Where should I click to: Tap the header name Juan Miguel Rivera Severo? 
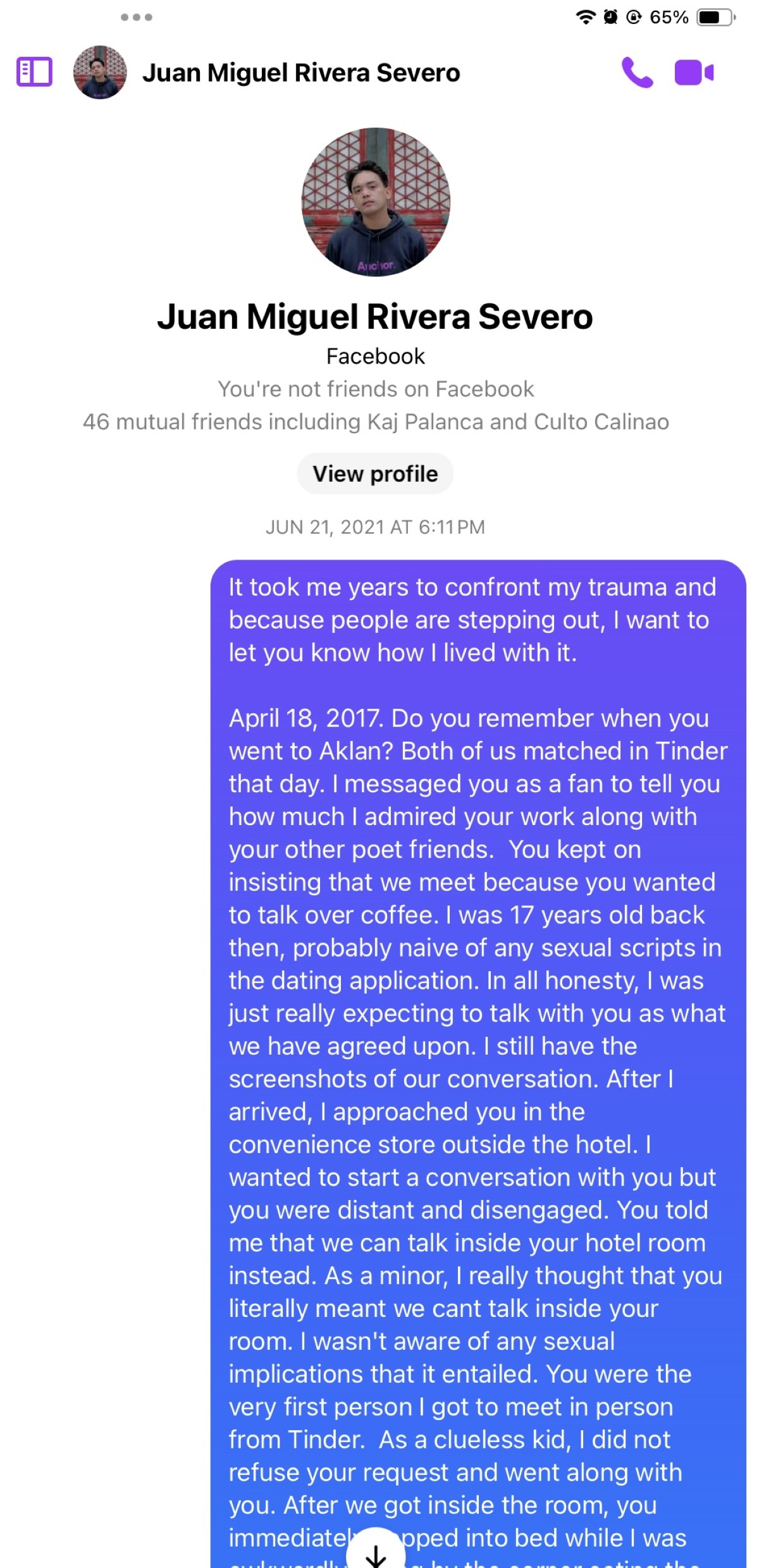pyautogui.click(x=301, y=73)
